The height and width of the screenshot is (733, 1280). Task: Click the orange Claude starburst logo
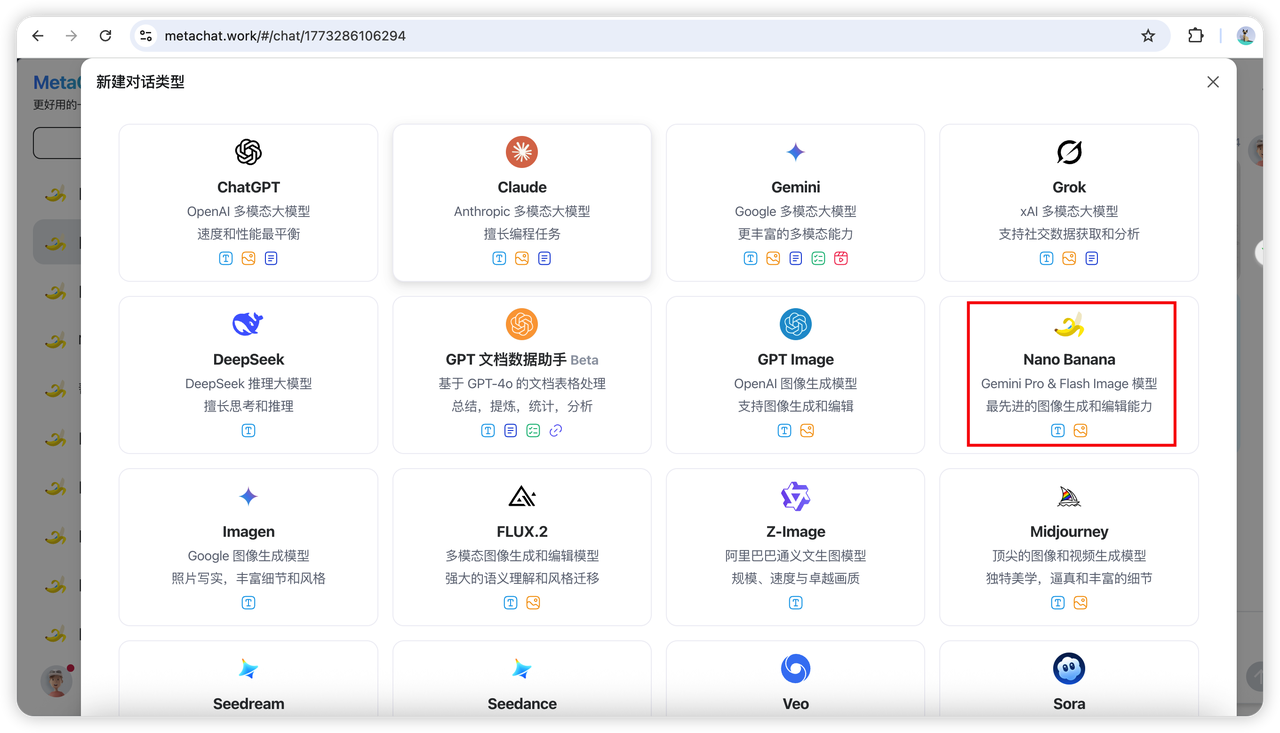522,152
